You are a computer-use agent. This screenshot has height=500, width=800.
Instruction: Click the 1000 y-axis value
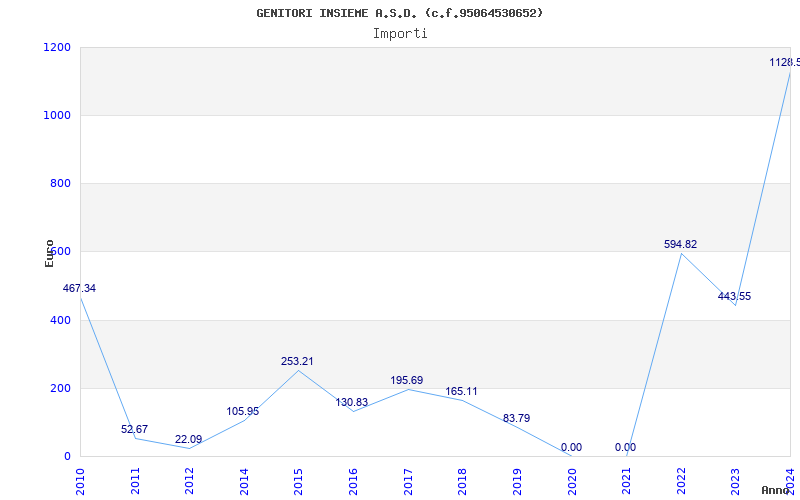57,115
